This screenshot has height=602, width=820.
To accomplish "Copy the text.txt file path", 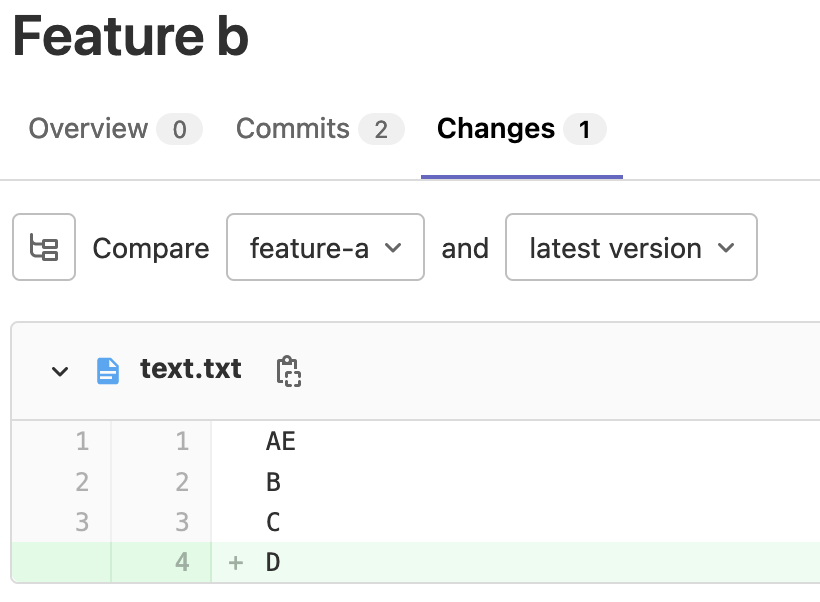I will pos(288,371).
